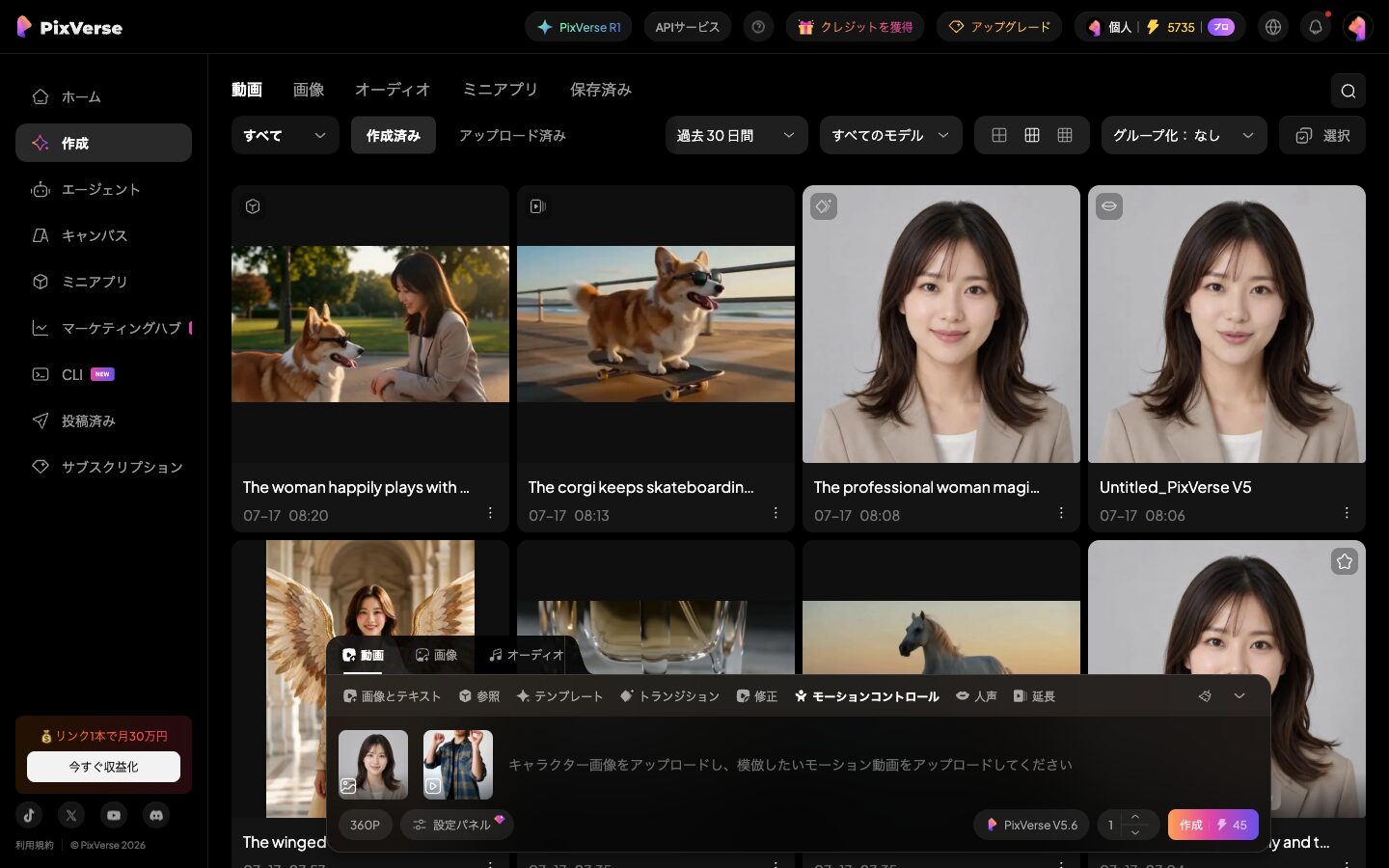Expand the すべてのモデル dropdown
This screenshot has width=1389, height=868.
pos(890,135)
